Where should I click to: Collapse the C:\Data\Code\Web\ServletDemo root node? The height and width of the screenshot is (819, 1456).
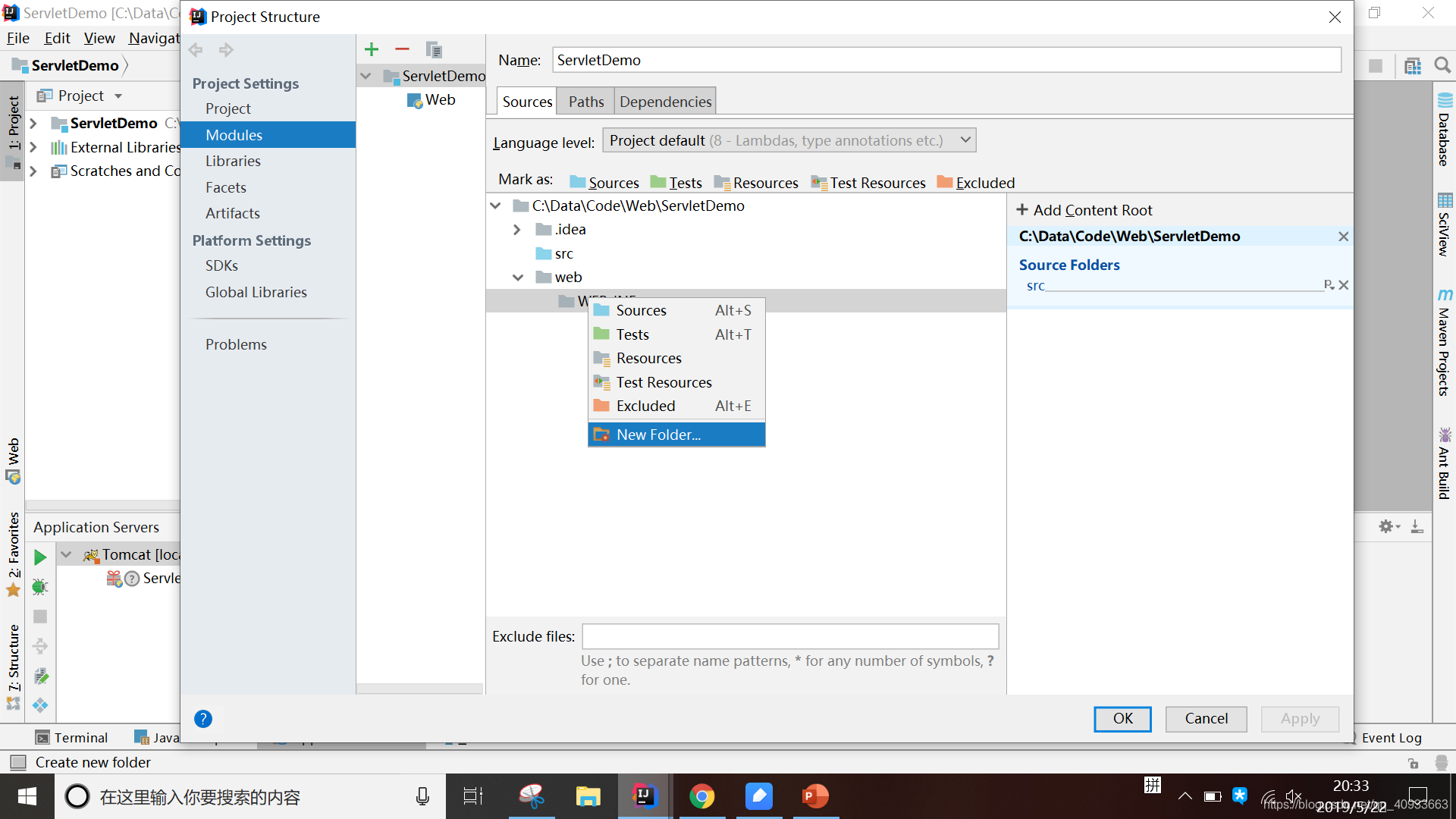[496, 206]
